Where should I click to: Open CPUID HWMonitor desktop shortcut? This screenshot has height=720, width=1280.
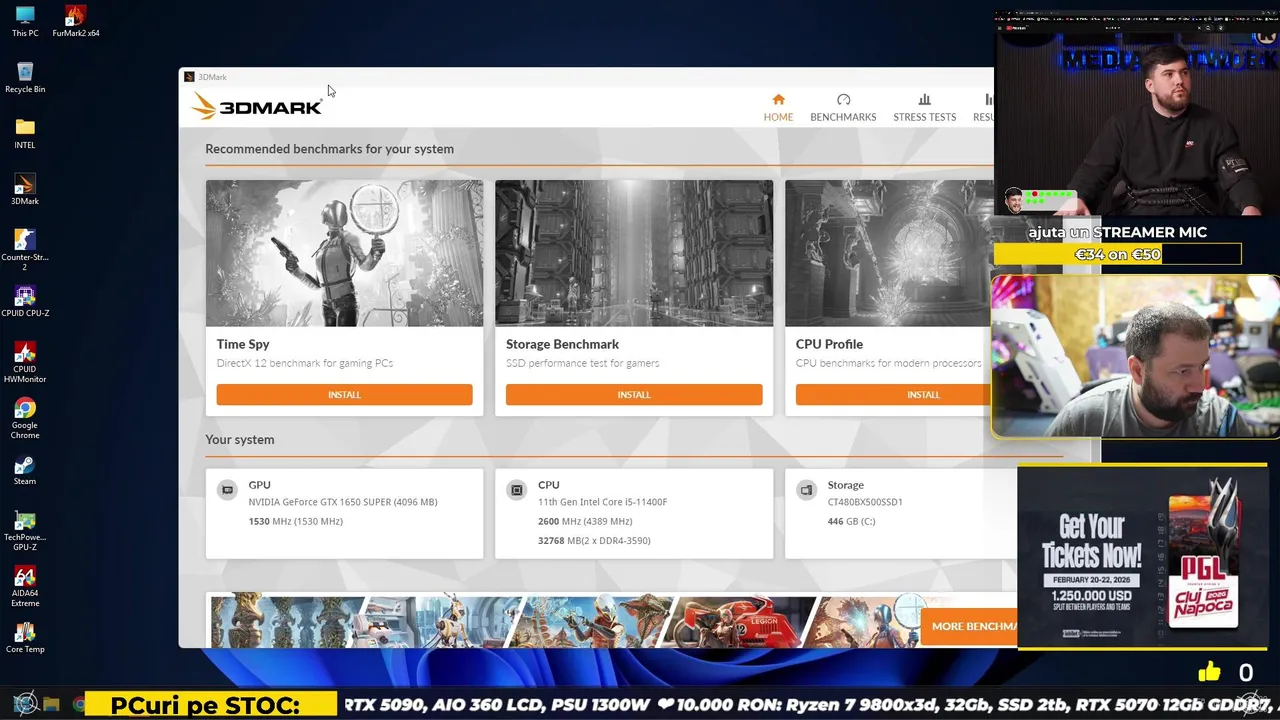coord(25,363)
